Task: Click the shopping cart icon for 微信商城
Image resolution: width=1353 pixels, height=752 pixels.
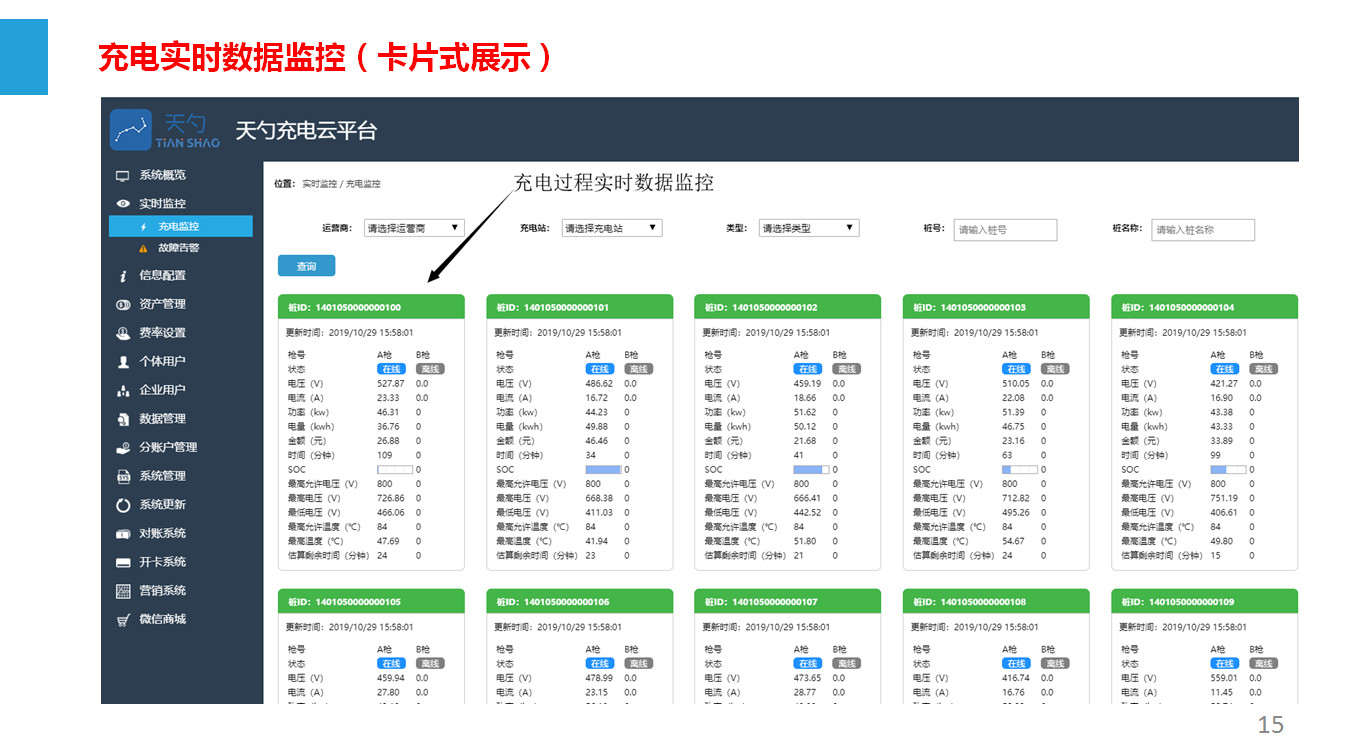Action: point(122,620)
